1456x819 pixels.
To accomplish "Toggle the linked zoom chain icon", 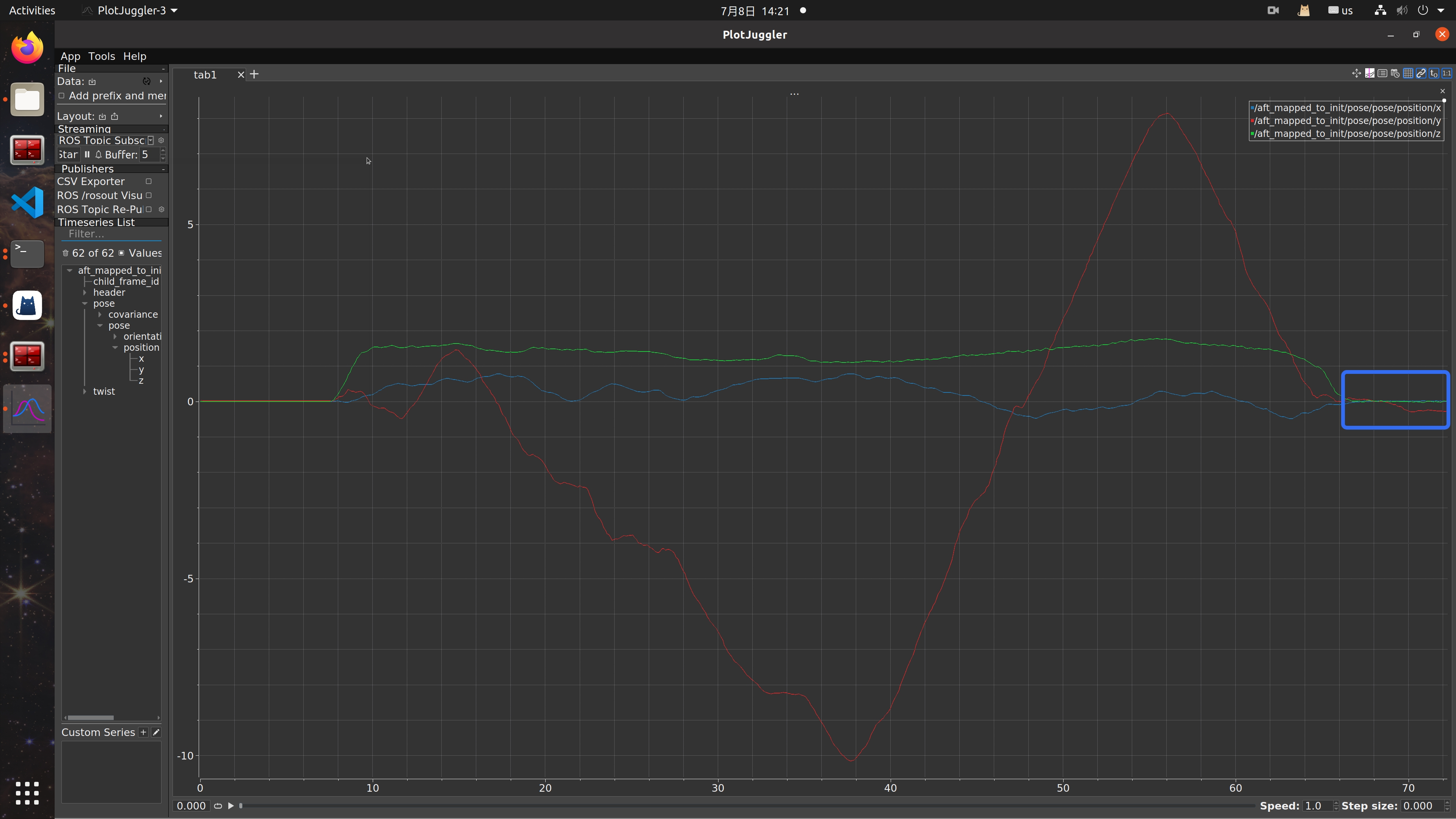I will [1421, 74].
